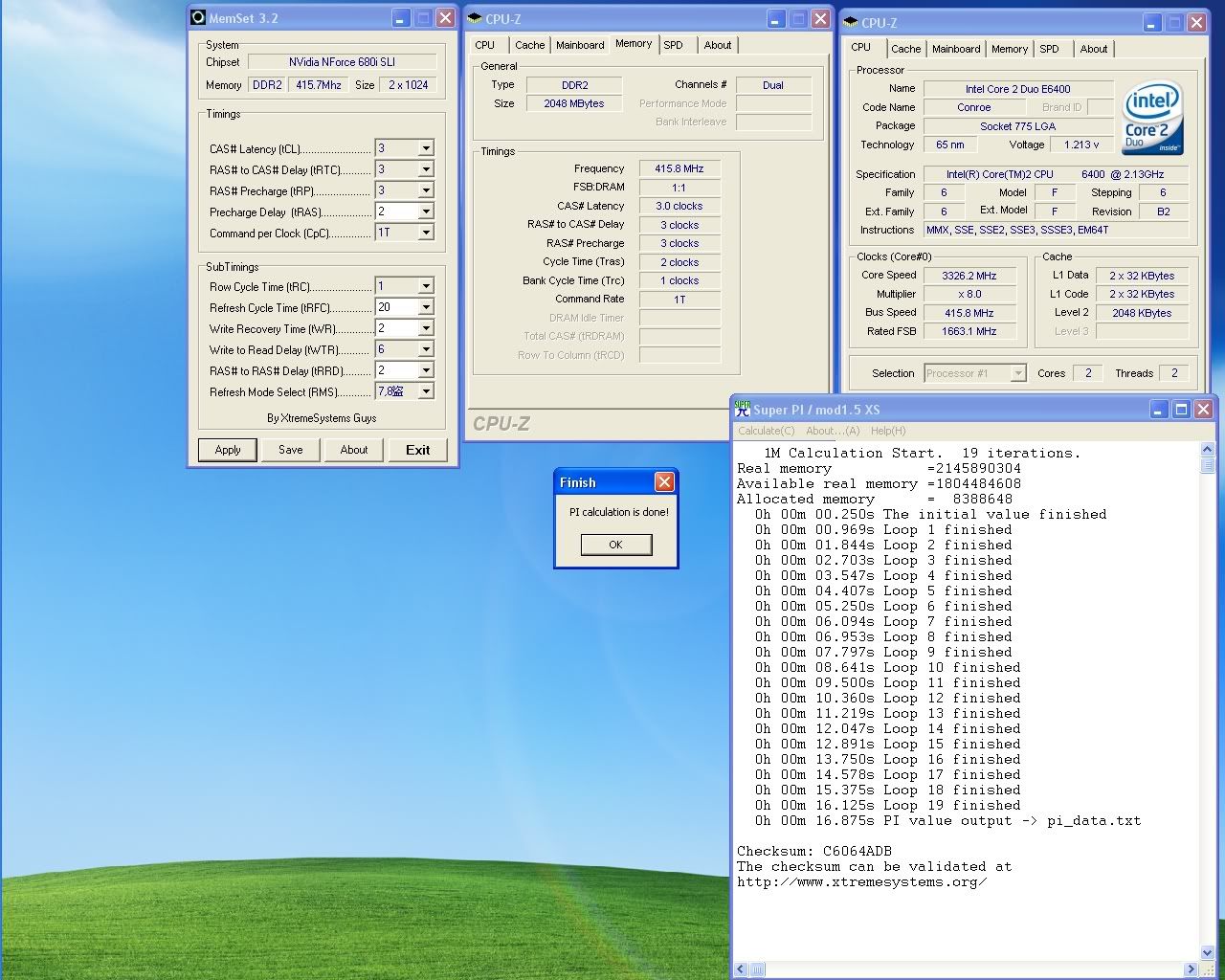The width and height of the screenshot is (1225, 980).
Task: Close the Finish dialog with its X
Action: click(663, 481)
